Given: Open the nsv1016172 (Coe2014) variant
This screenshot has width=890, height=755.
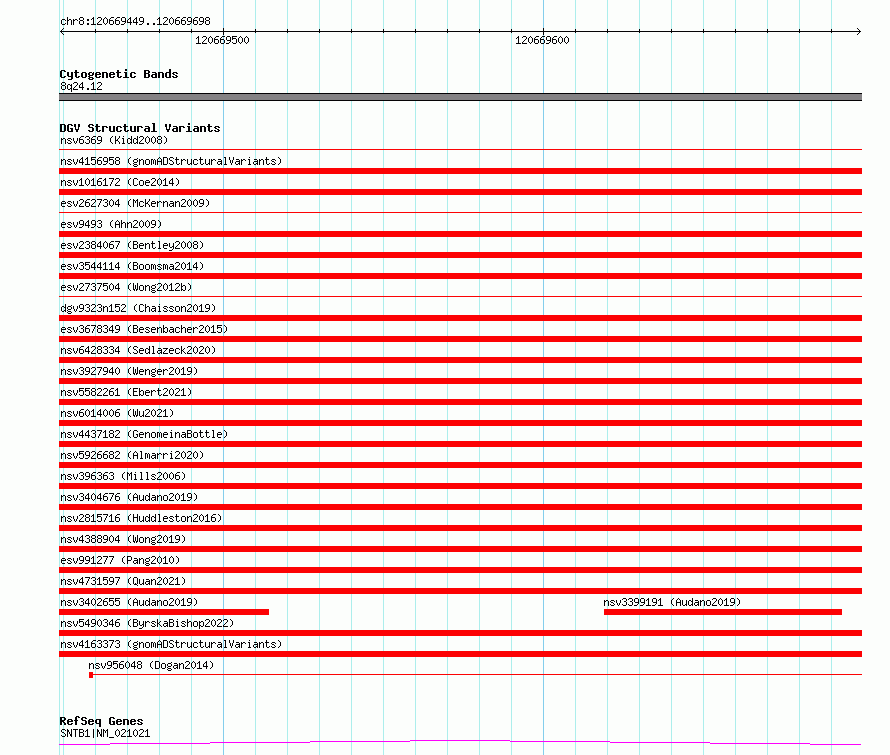Looking at the screenshot, I should click(x=120, y=182).
